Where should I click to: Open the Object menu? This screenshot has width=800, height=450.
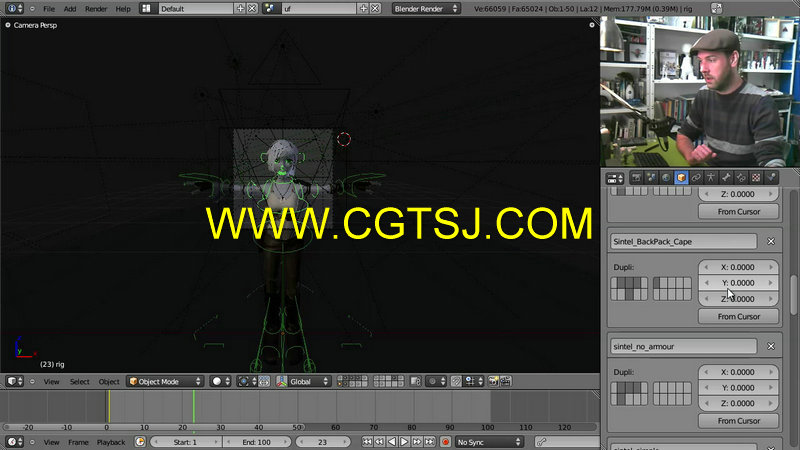109,382
